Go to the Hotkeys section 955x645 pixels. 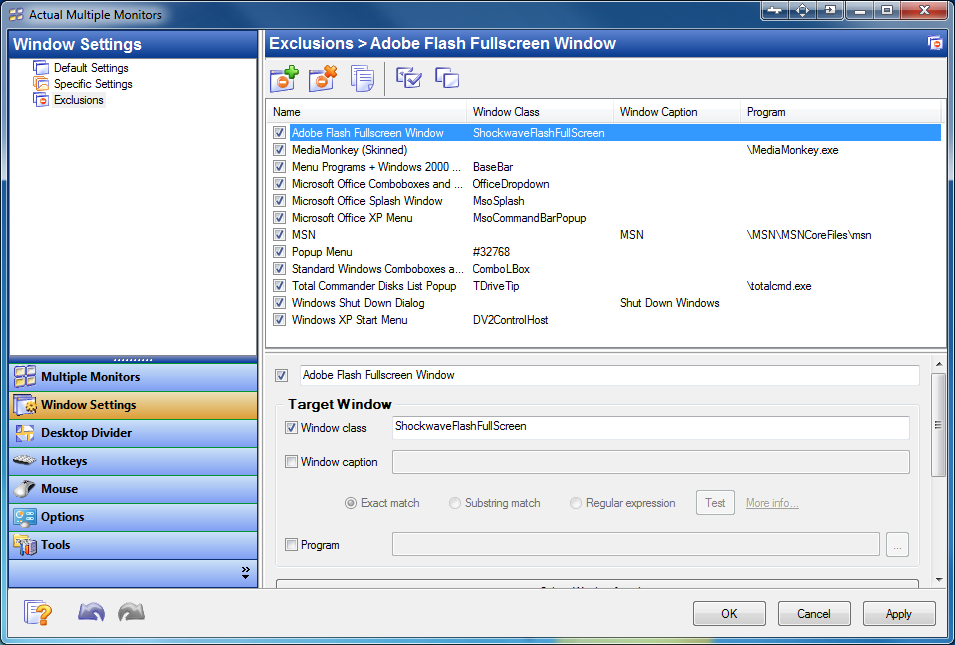point(133,461)
